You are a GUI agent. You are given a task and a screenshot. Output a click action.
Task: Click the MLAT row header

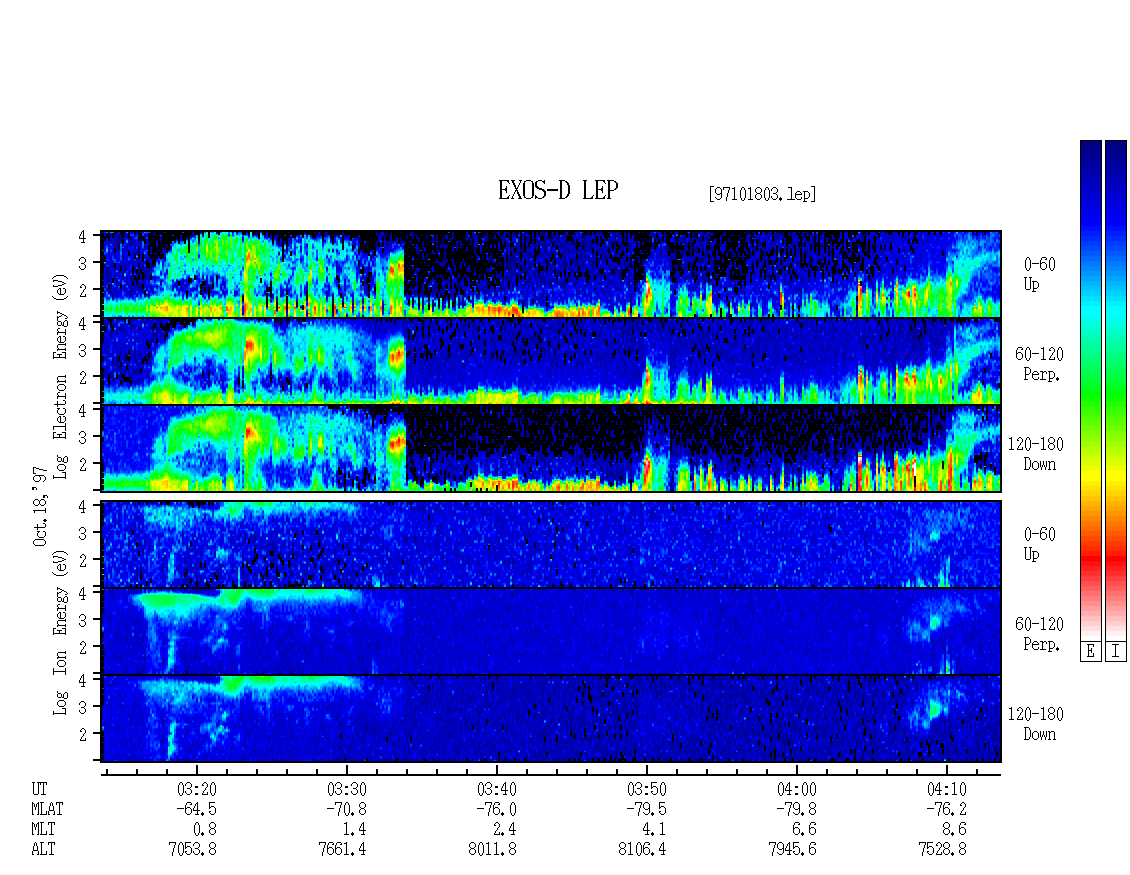click(47, 809)
